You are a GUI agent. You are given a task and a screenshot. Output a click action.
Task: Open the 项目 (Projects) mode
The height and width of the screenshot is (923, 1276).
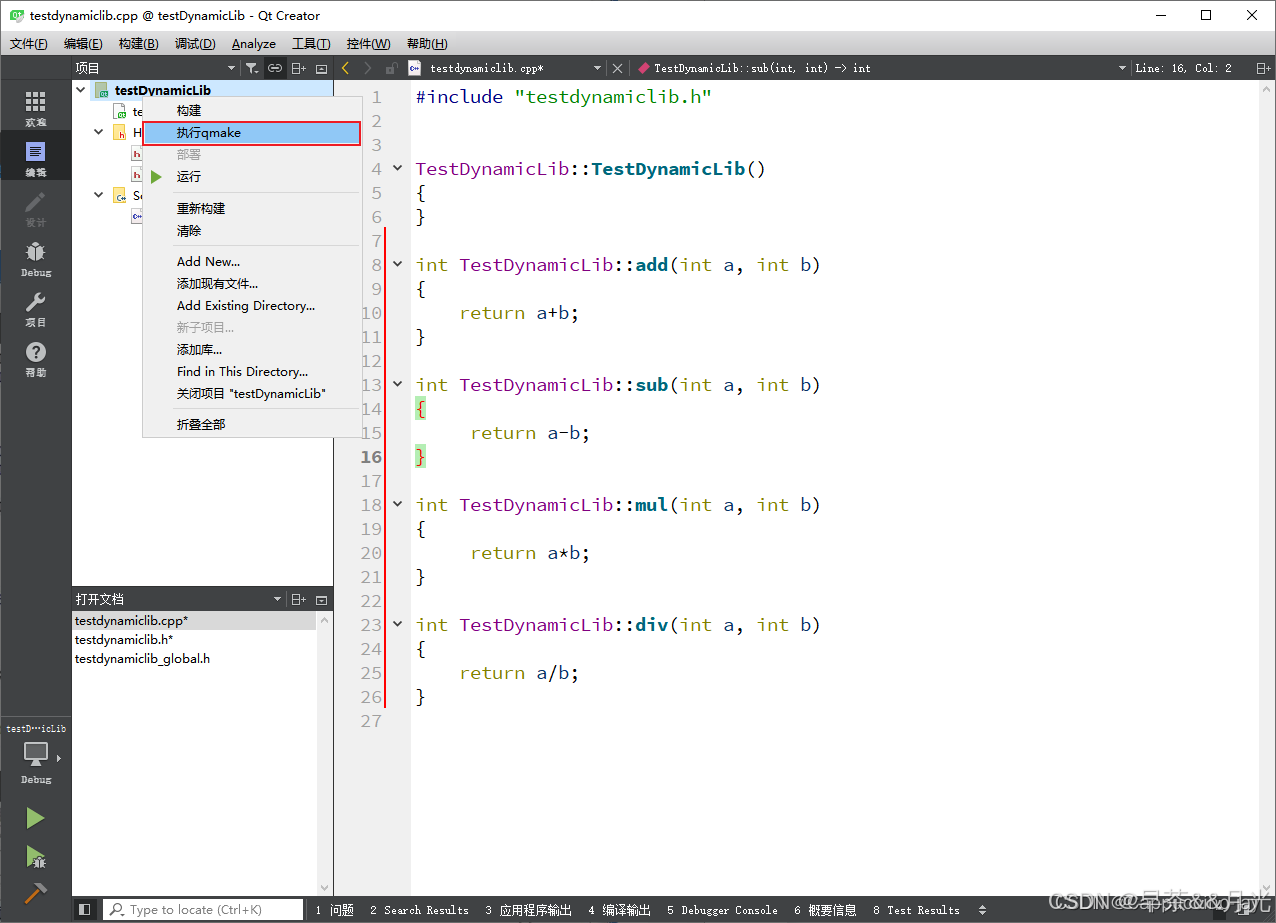coord(36,308)
